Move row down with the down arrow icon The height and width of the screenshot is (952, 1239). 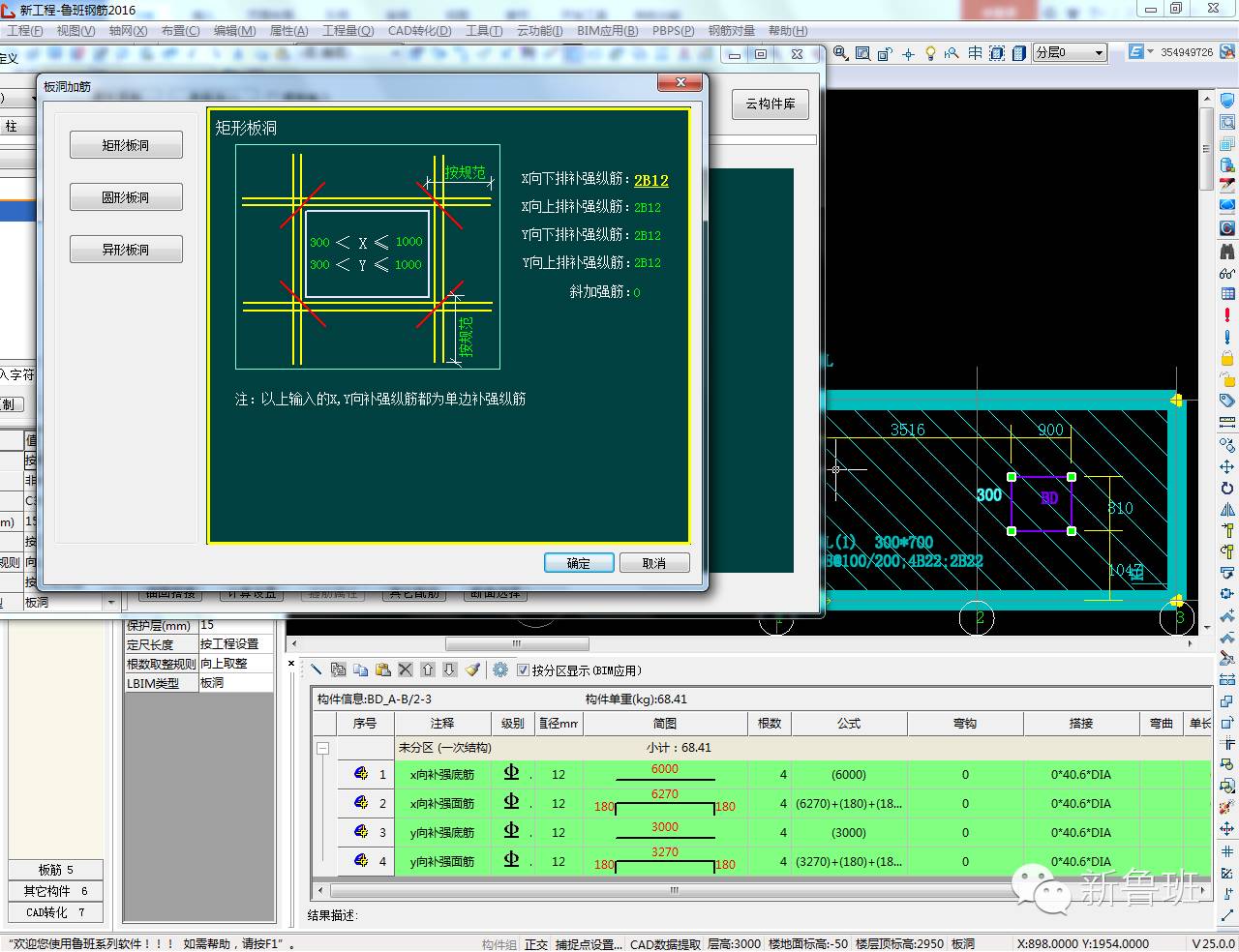450,669
